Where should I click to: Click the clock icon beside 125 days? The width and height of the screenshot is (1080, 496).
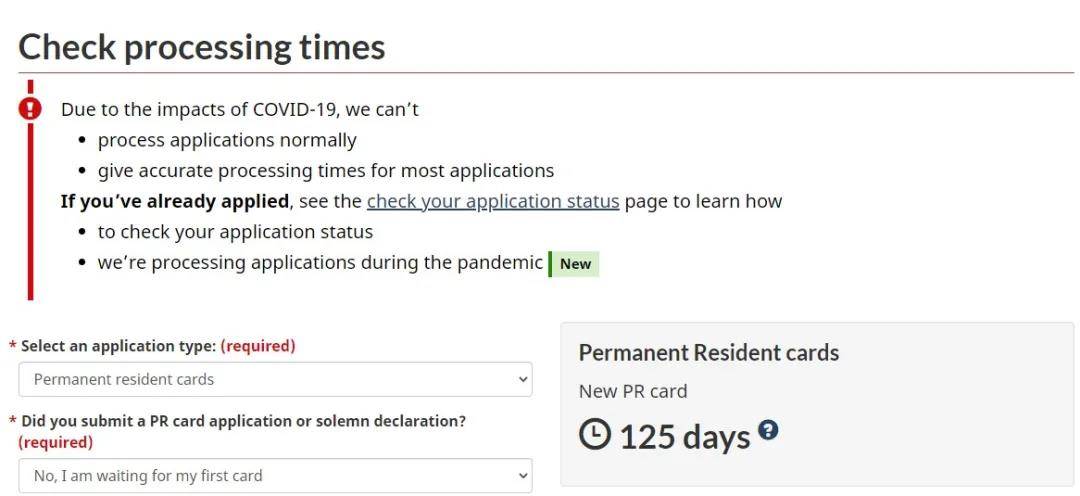(x=595, y=434)
